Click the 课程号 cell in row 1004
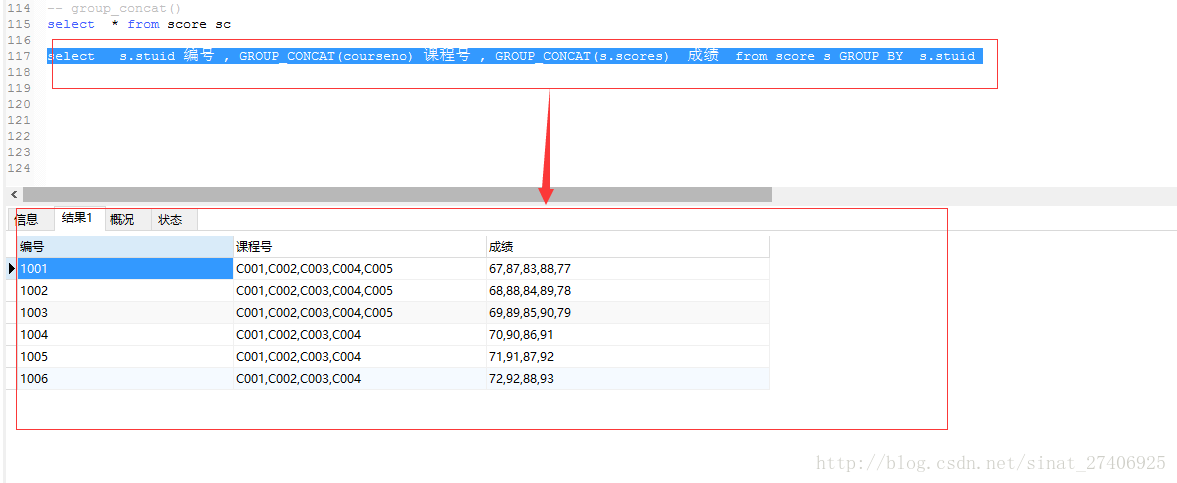The height and width of the screenshot is (483, 1177). coord(360,334)
